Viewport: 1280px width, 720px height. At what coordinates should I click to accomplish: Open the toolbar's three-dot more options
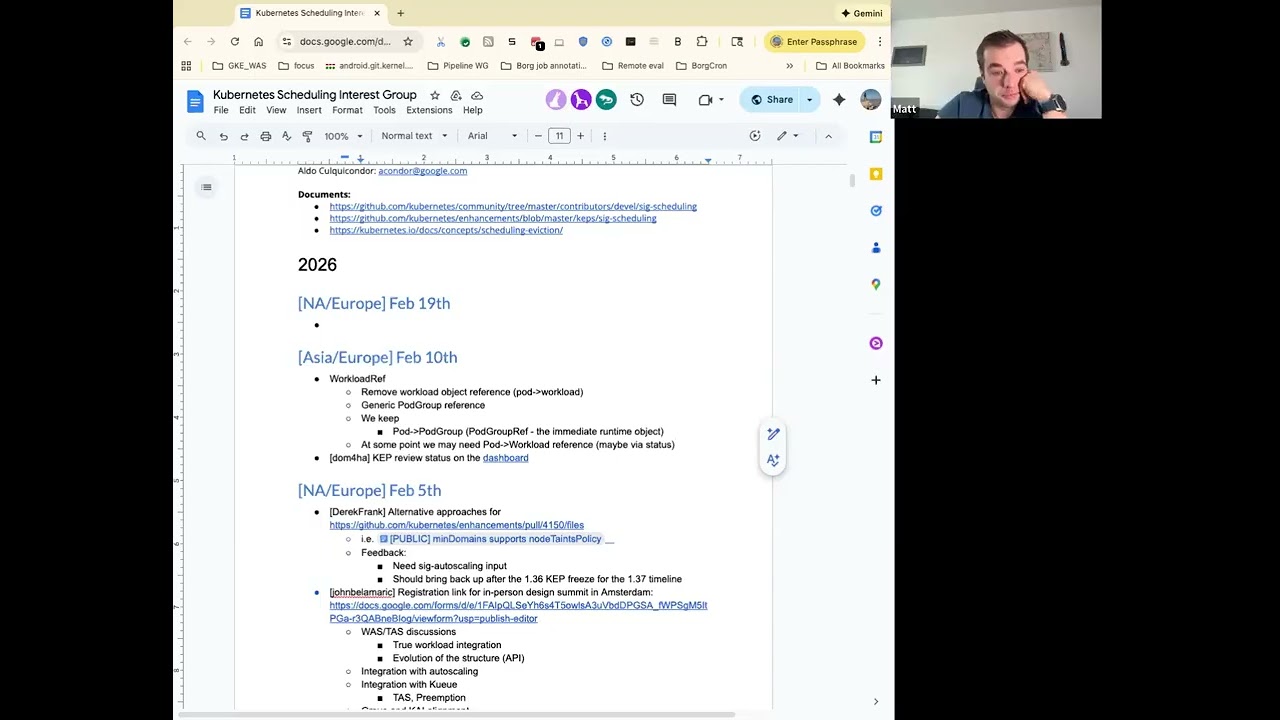click(x=604, y=136)
